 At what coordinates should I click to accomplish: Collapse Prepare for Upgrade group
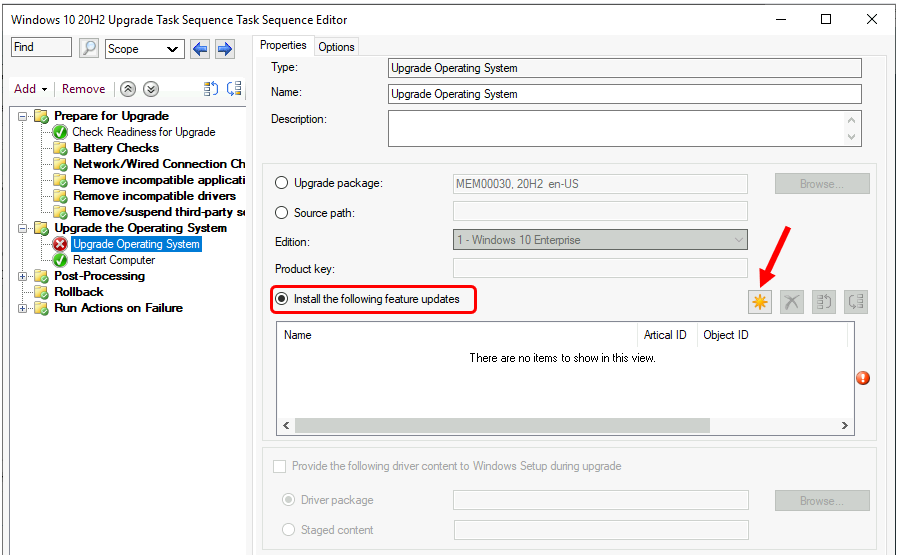coord(22,116)
